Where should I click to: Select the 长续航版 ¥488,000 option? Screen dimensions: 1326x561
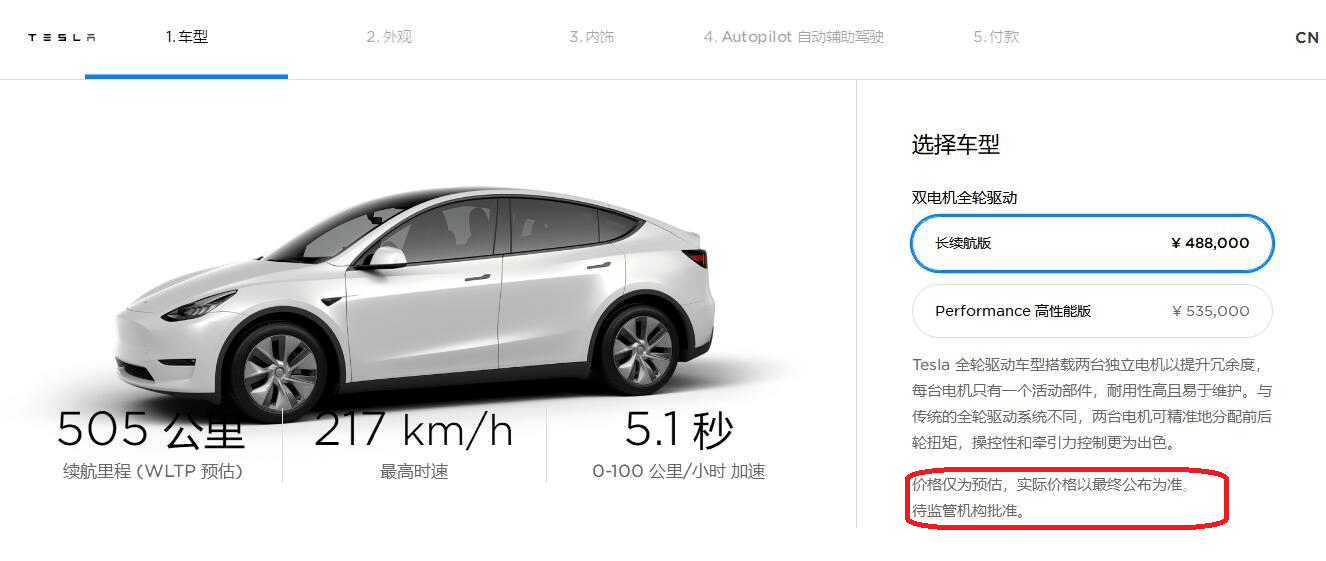pyautogui.click(x=1092, y=243)
